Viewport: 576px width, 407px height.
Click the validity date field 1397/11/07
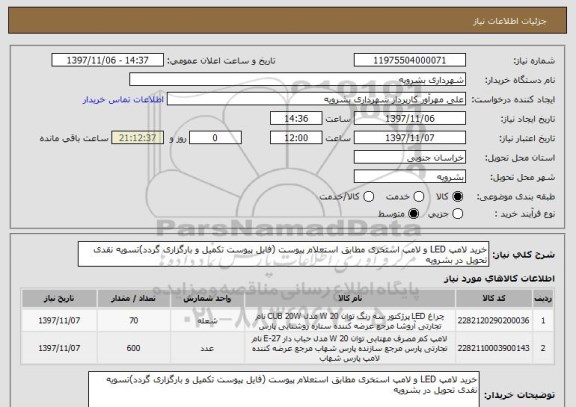pyautogui.click(x=410, y=138)
